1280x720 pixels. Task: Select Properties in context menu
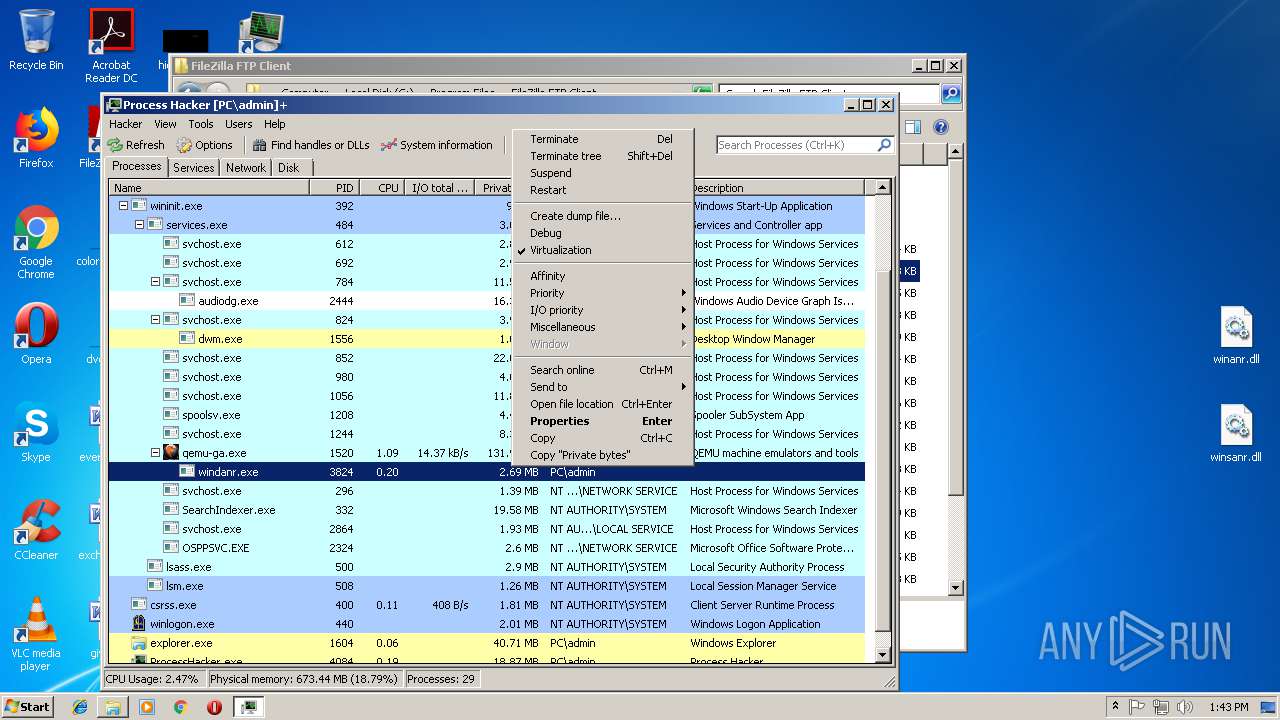point(602,421)
